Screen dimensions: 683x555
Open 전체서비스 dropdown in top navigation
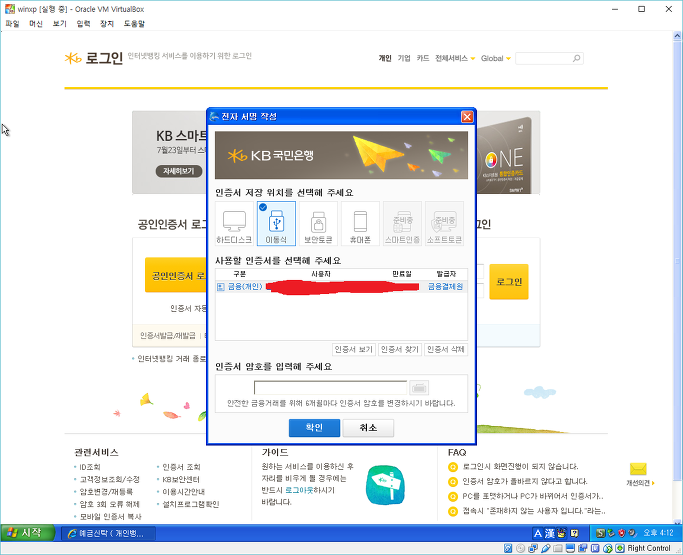(x=455, y=58)
